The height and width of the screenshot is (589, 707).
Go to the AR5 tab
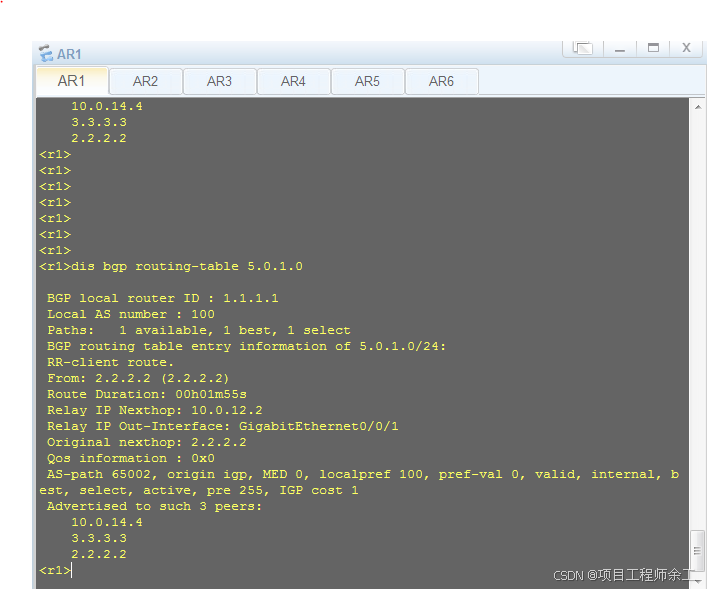367,82
